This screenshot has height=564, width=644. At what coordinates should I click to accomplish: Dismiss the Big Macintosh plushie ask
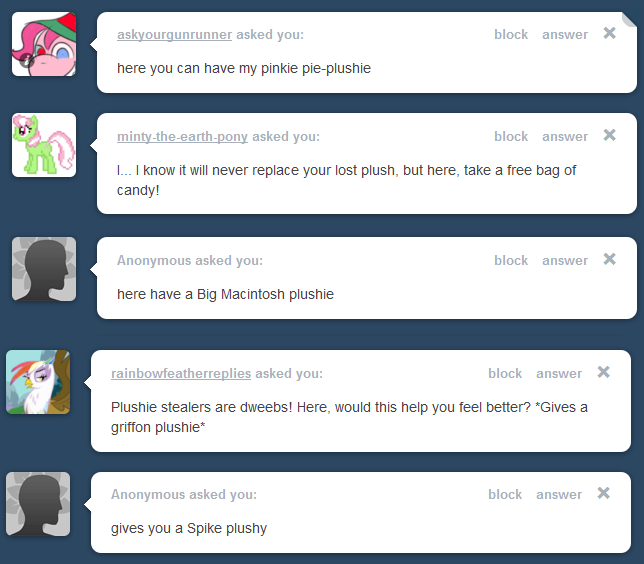point(610,259)
